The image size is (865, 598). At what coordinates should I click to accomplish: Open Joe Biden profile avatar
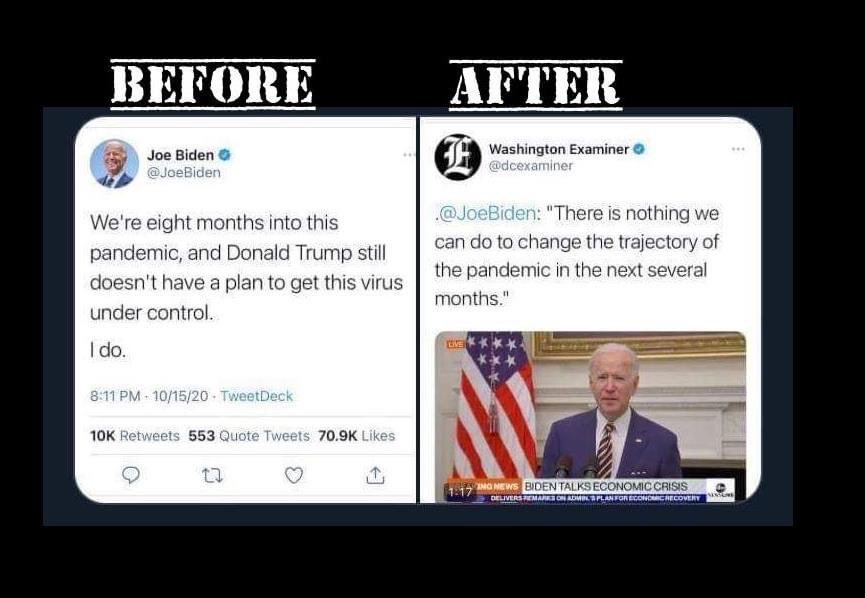pyautogui.click(x=114, y=164)
